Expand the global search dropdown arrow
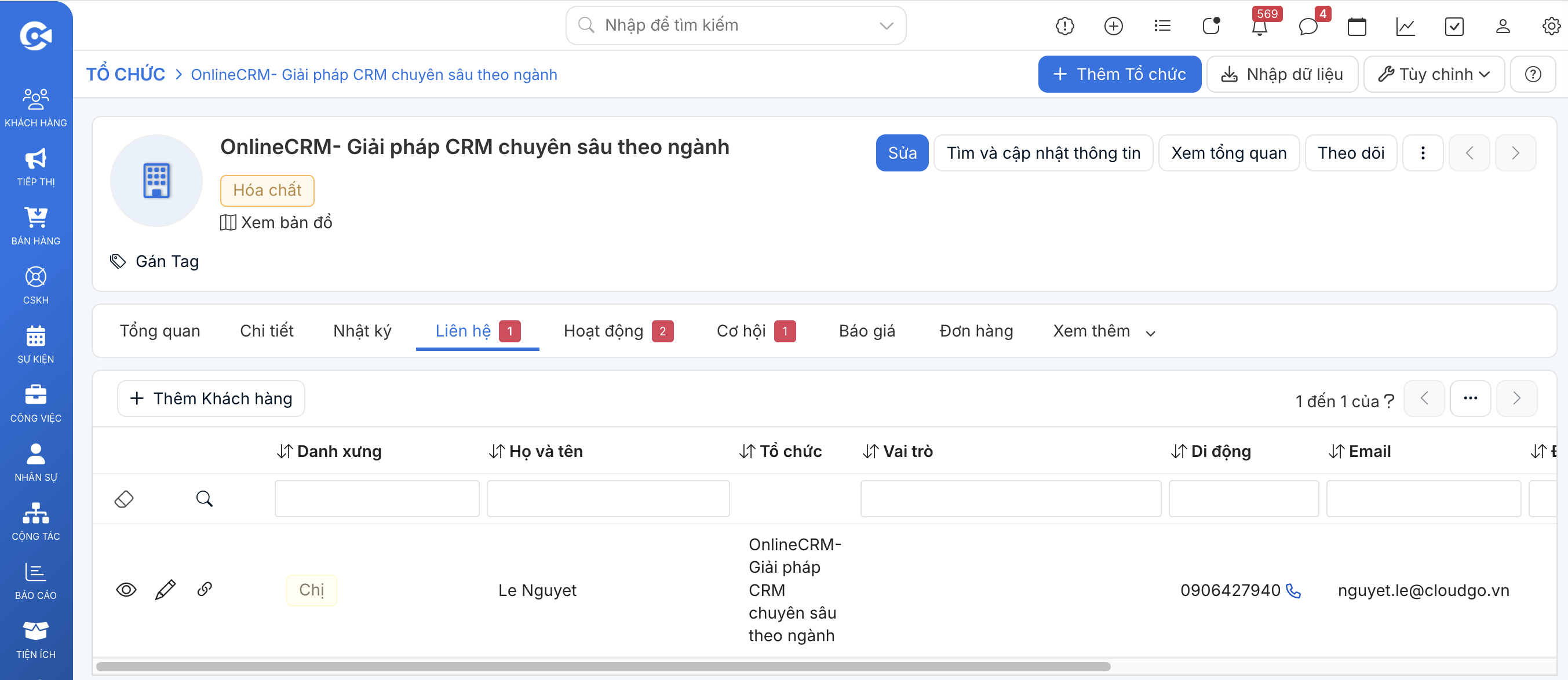Screen dimensions: 1568x680 coord(886,25)
